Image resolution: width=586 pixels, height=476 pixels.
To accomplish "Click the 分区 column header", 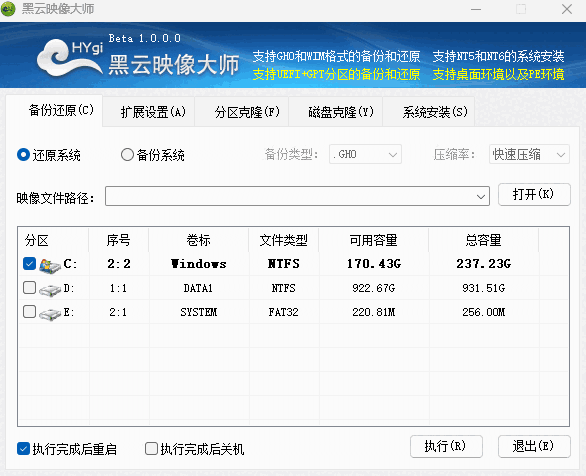I will (53, 240).
